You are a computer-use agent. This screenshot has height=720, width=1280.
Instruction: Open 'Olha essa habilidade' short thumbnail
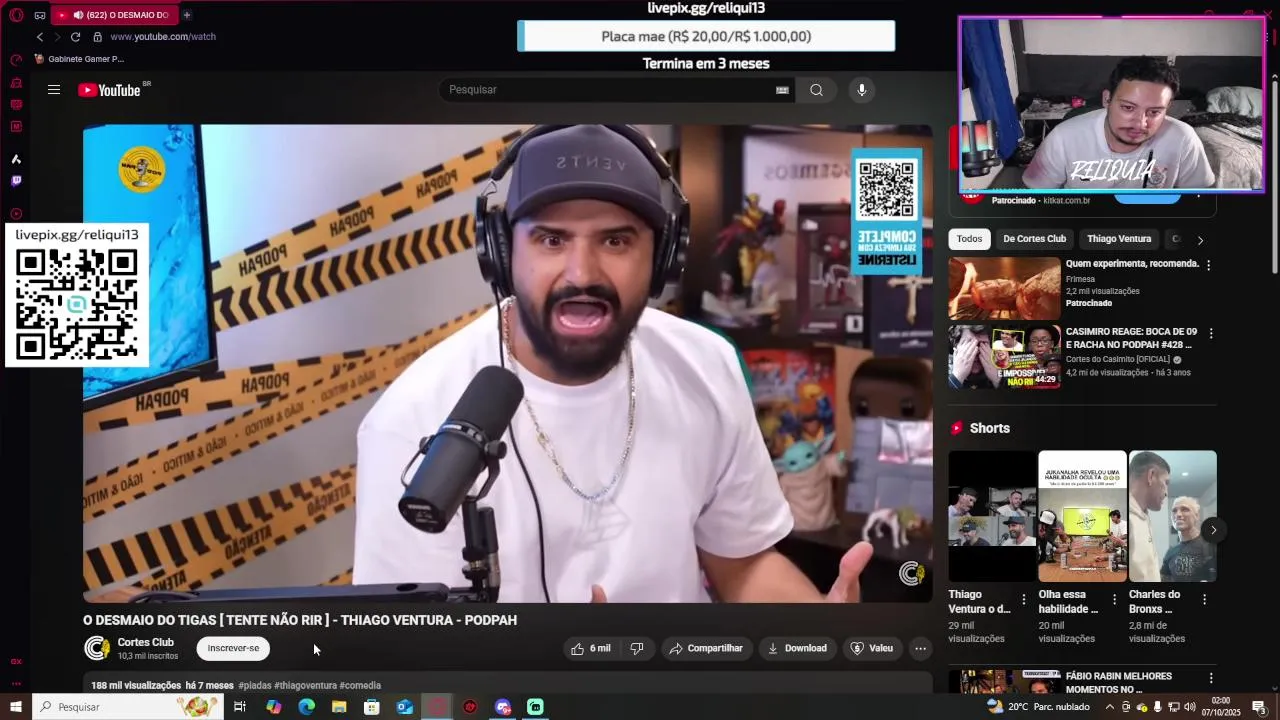[1082, 516]
